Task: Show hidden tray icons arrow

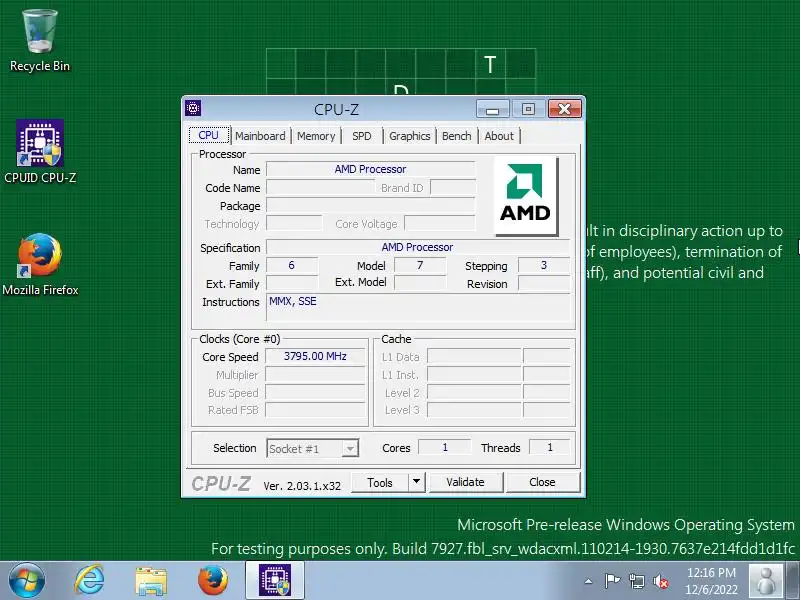Action: (588, 581)
